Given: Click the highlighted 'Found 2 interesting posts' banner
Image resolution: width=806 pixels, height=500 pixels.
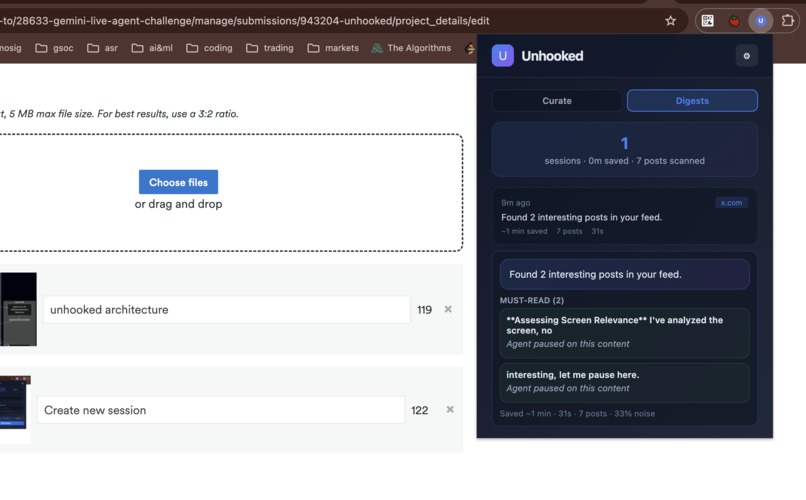Looking at the screenshot, I should (625, 274).
